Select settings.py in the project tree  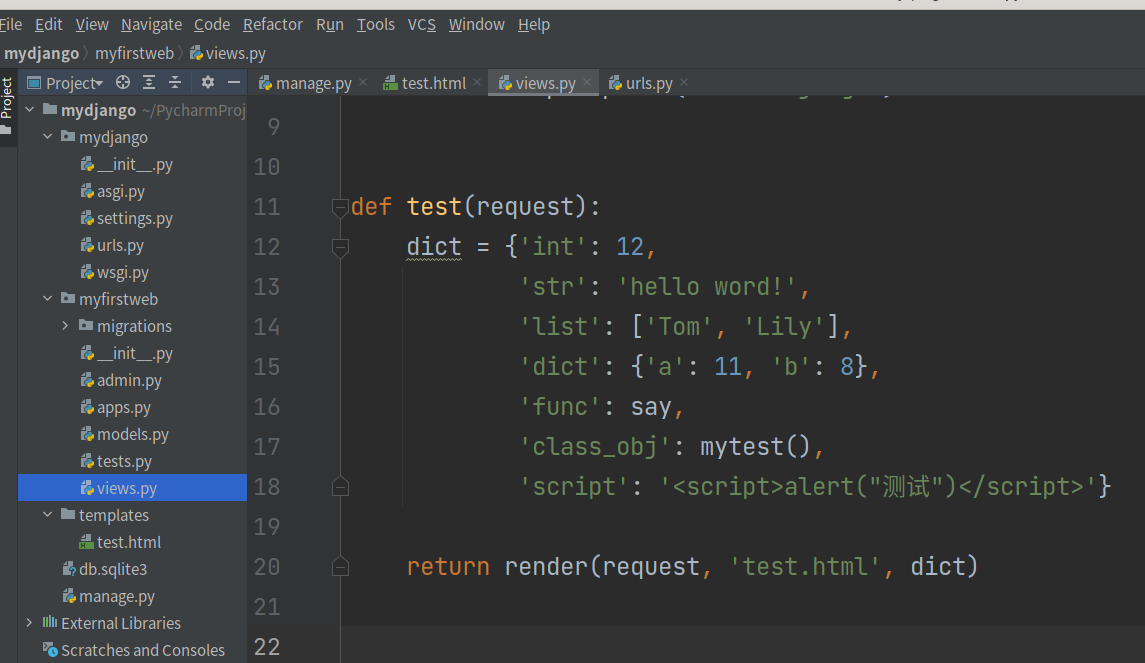click(126, 219)
